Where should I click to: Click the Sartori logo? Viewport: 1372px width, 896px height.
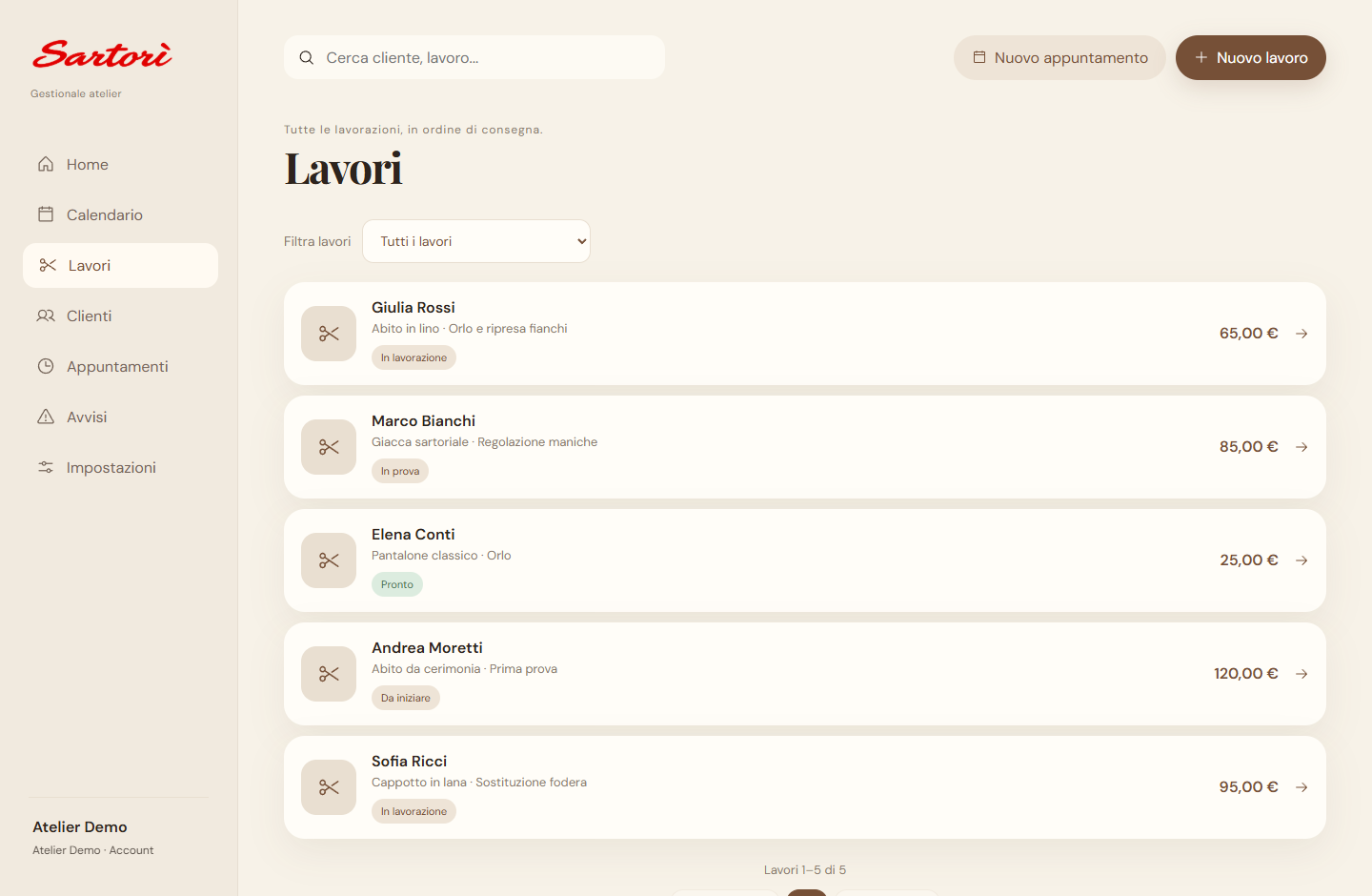click(x=102, y=54)
